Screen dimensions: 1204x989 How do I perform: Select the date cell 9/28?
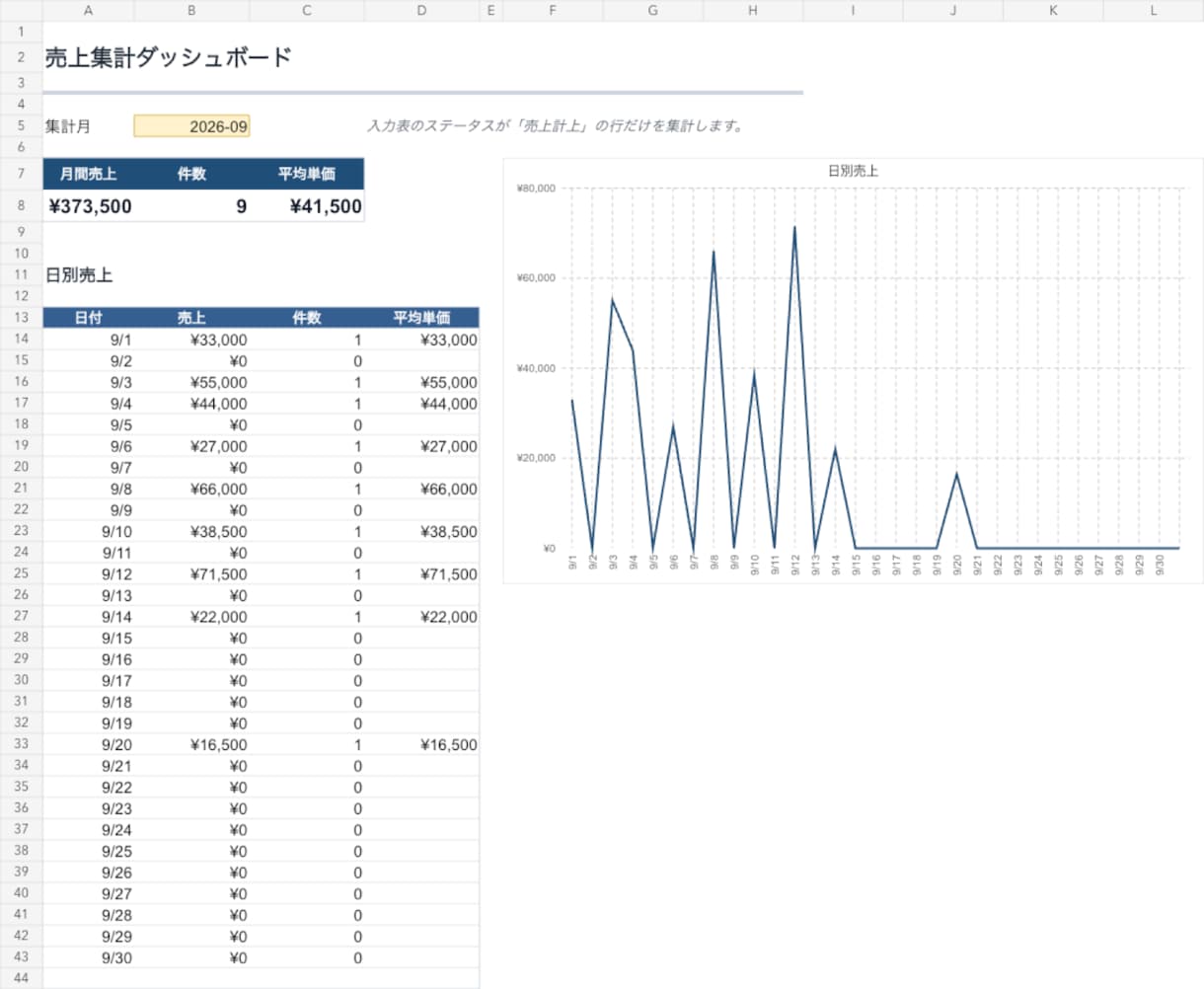click(89, 915)
